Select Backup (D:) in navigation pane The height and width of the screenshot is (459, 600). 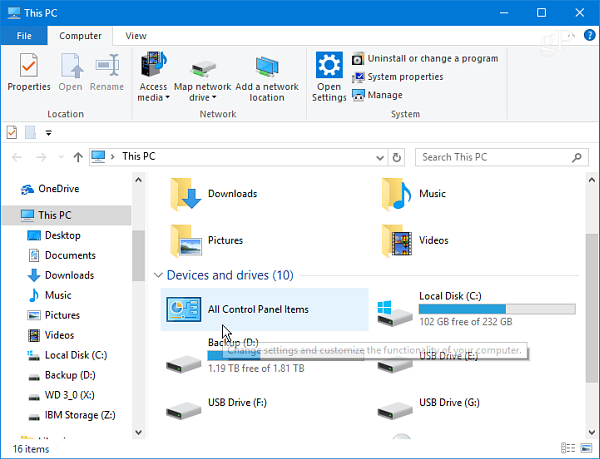coord(62,375)
